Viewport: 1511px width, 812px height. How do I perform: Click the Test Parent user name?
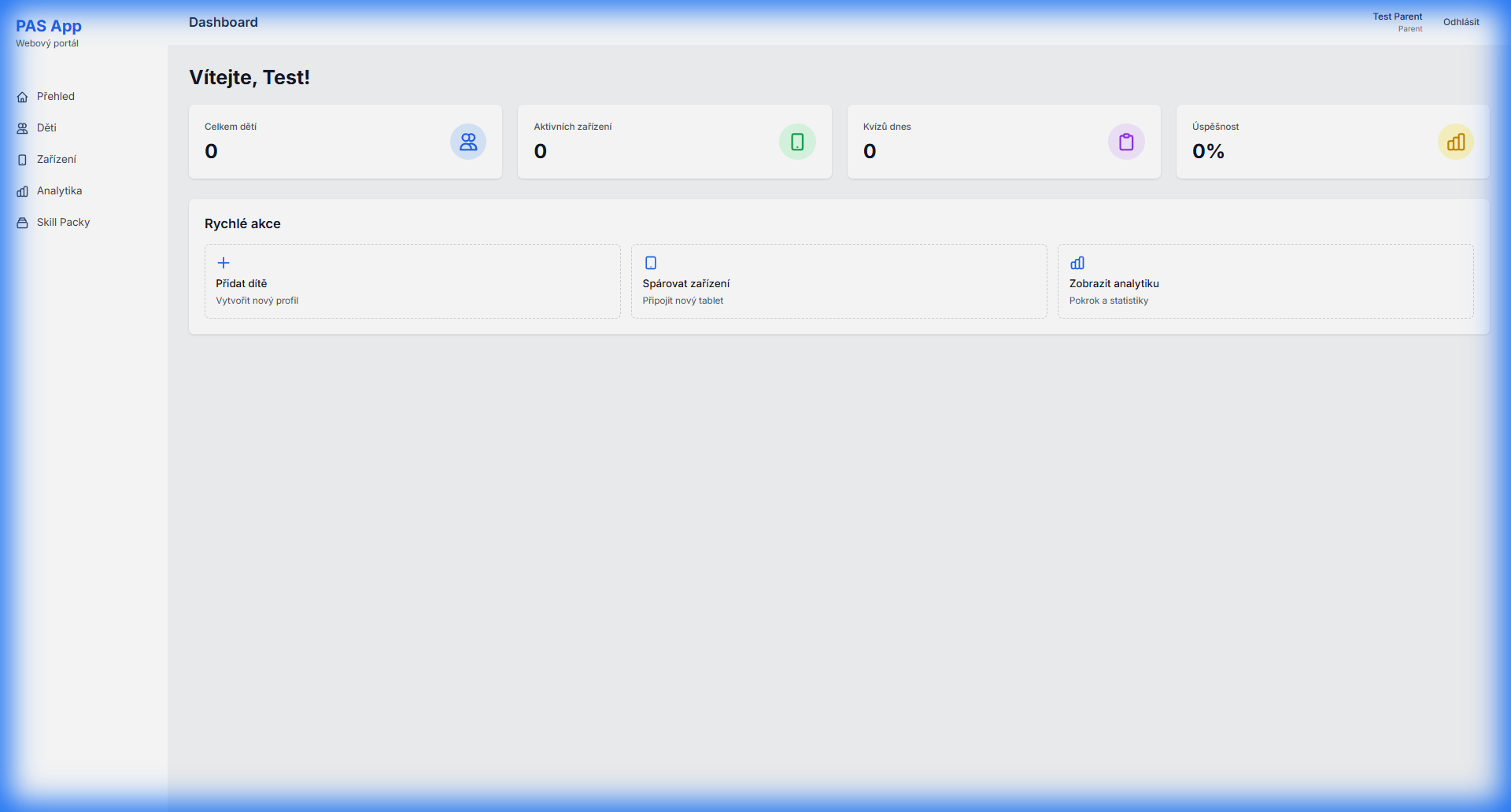[x=1397, y=17]
